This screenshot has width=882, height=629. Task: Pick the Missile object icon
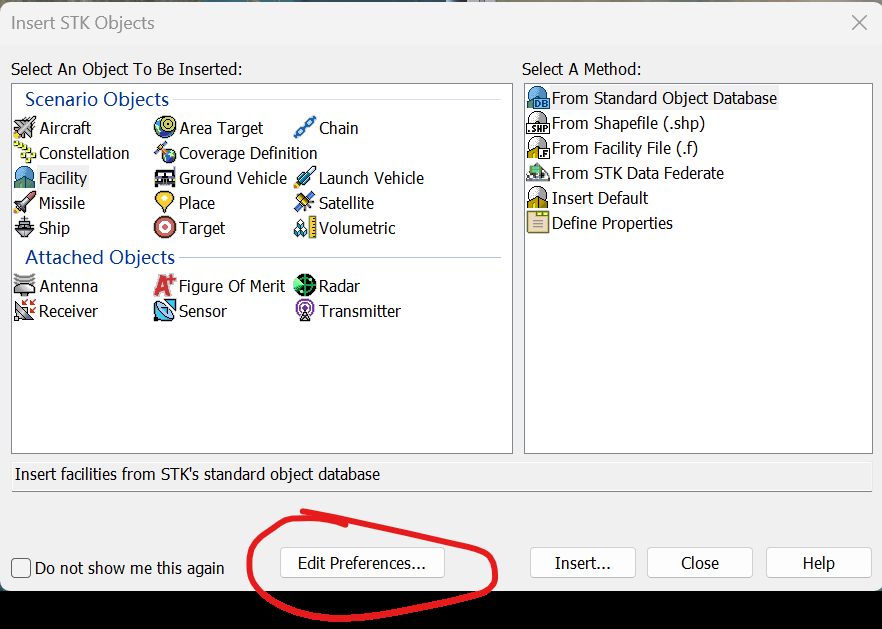tap(24, 203)
